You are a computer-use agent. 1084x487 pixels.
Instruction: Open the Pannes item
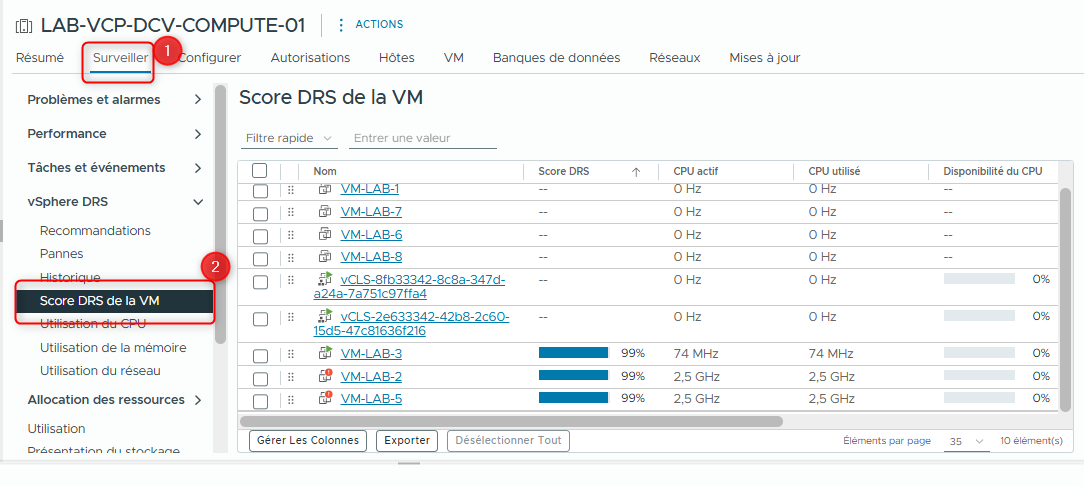62,254
